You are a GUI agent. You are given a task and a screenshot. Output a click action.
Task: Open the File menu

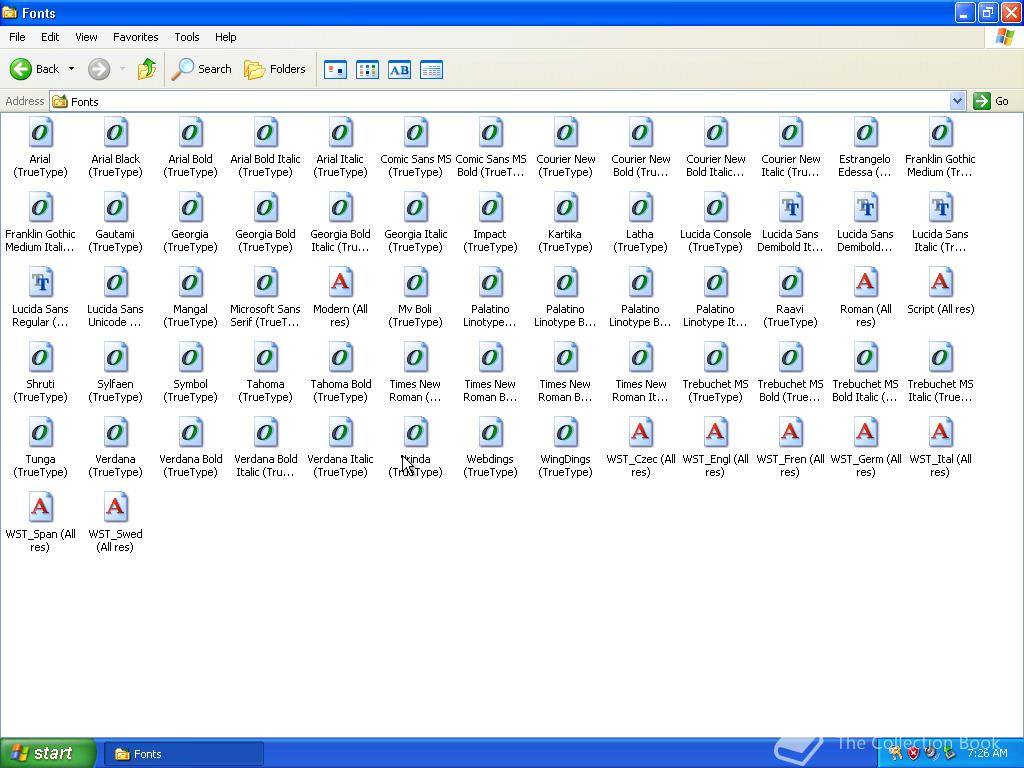point(17,37)
